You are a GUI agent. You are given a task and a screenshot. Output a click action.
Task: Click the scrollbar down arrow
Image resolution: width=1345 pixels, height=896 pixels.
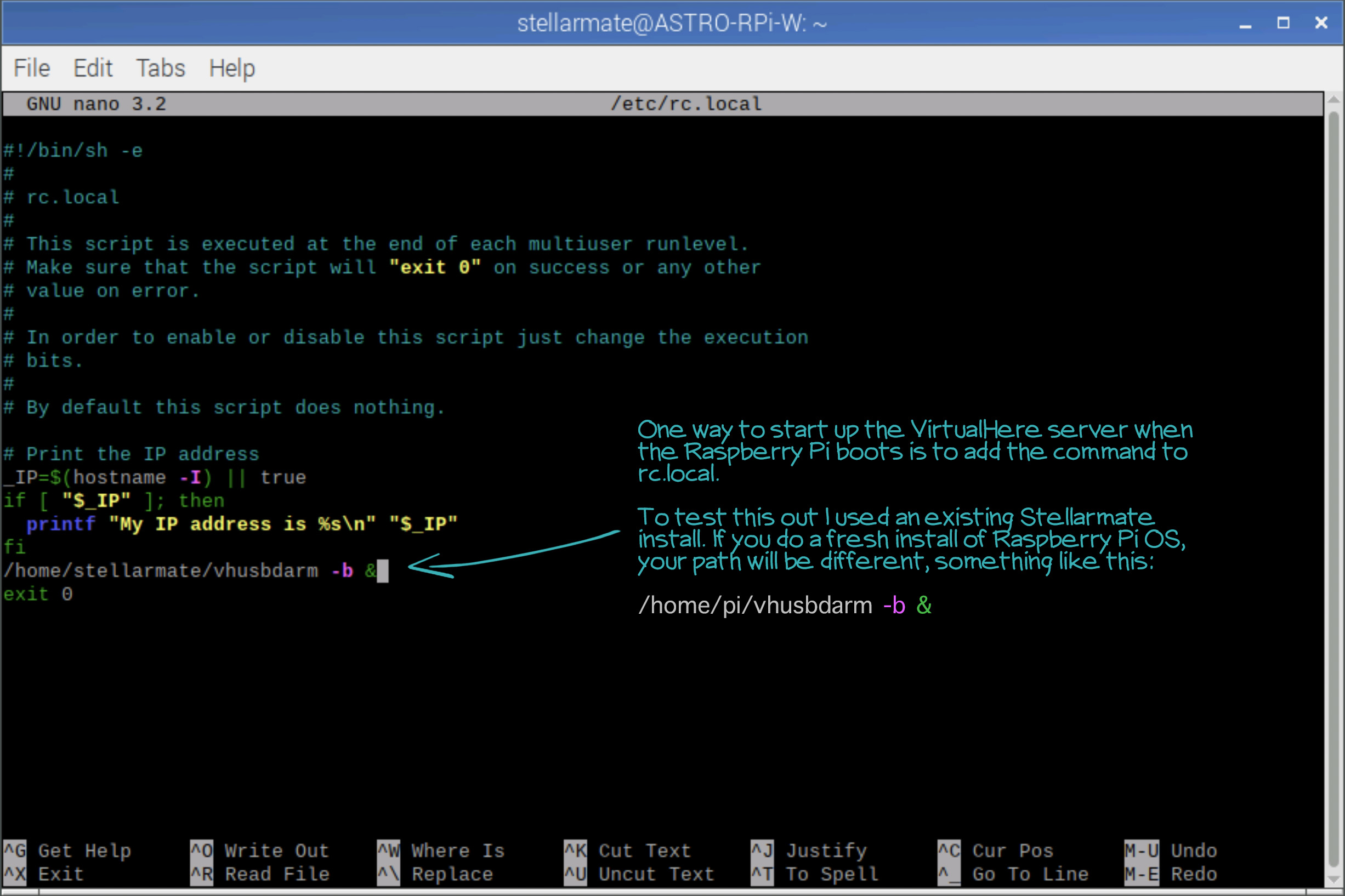pyautogui.click(x=1333, y=880)
